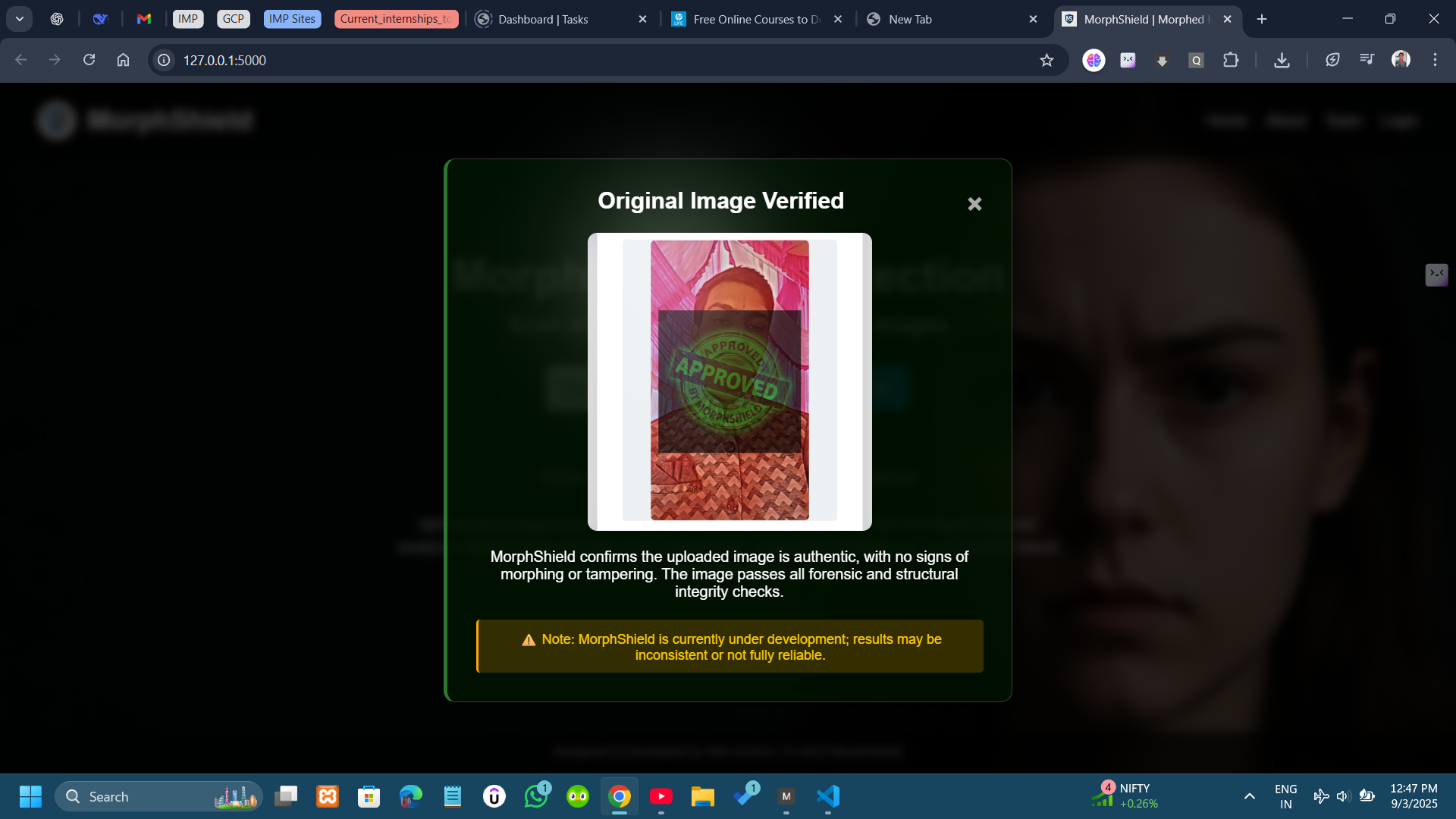Switch to Free Online Courses tab
1456x819 pixels.
coord(757,19)
